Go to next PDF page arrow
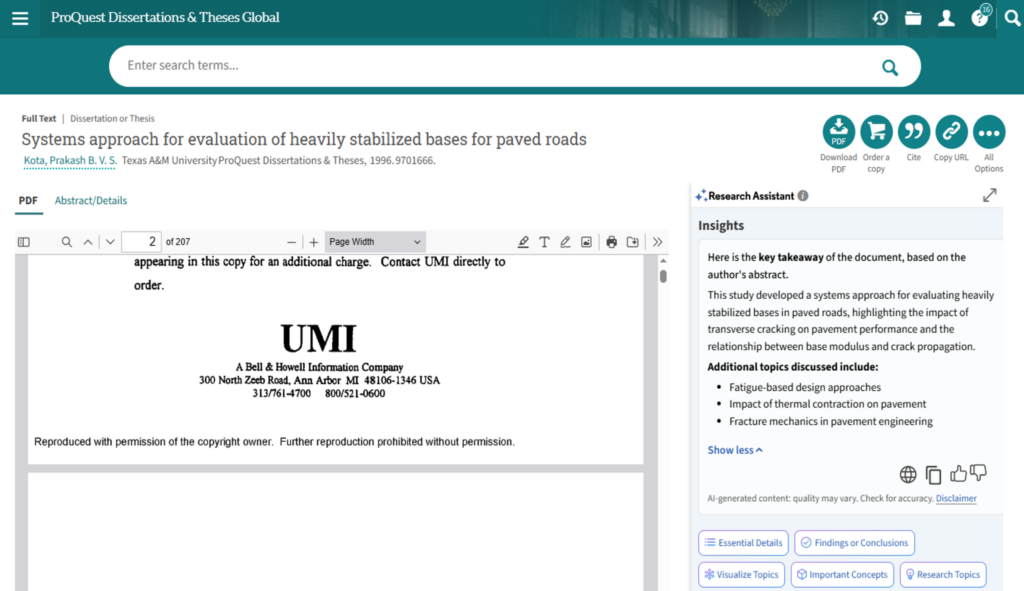This screenshot has height=591, width=1024. (x=110, y=242)
